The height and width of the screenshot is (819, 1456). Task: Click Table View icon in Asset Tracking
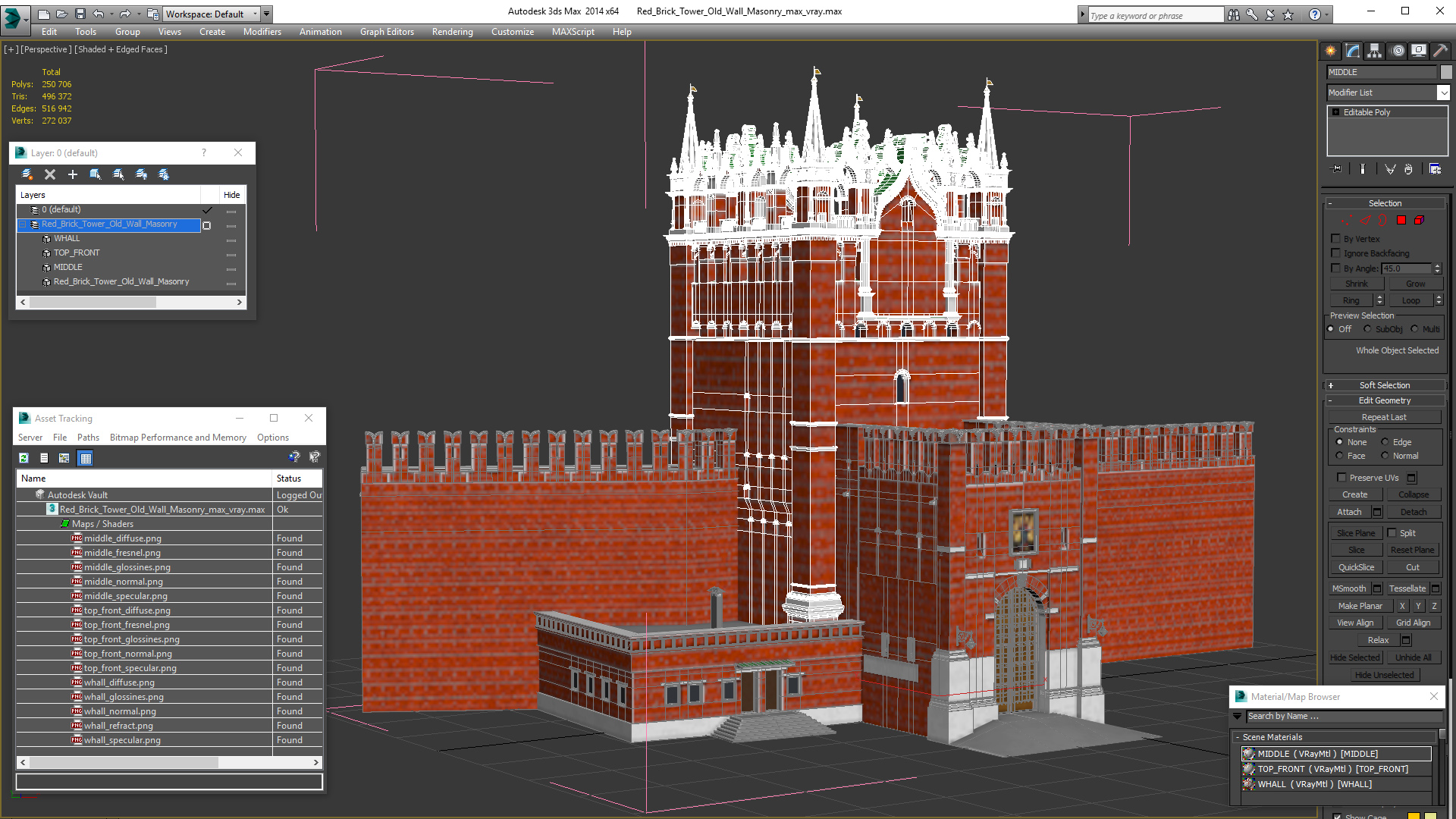click(x=85, y=458)
